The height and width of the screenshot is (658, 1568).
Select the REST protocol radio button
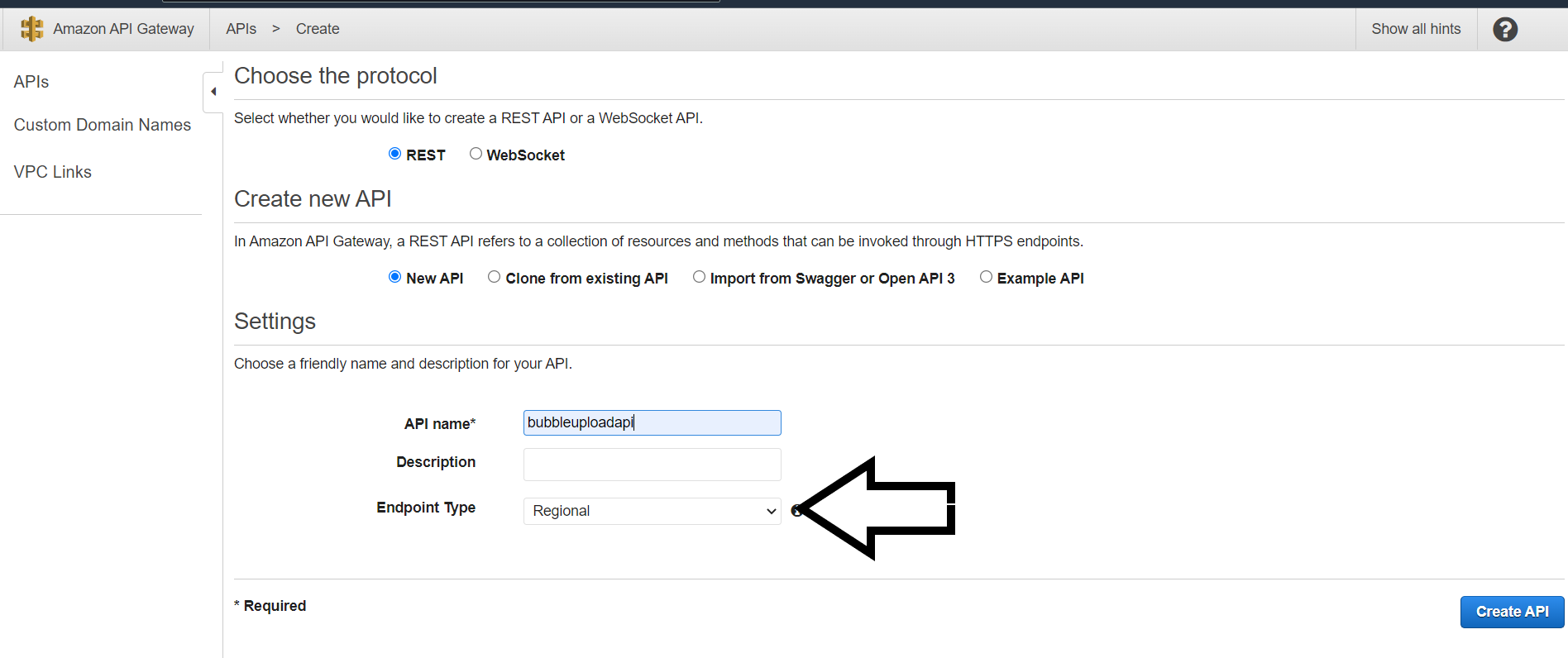coord(395,154)
